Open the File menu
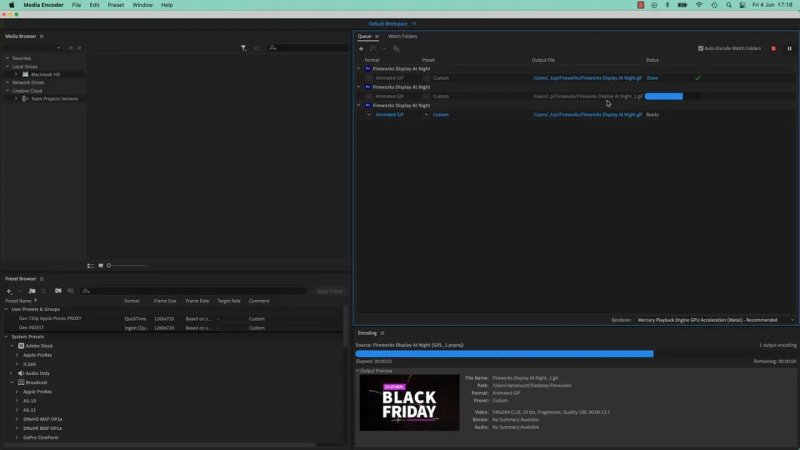The image size is (800, 450). coord(76,5)
